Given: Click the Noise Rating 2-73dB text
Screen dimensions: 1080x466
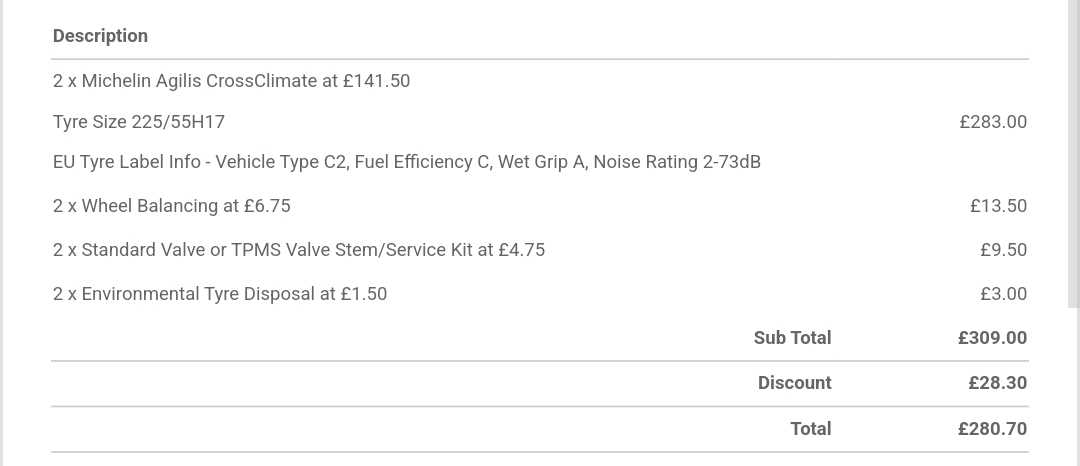Looking at the screenshot, I should coord(677,162).
